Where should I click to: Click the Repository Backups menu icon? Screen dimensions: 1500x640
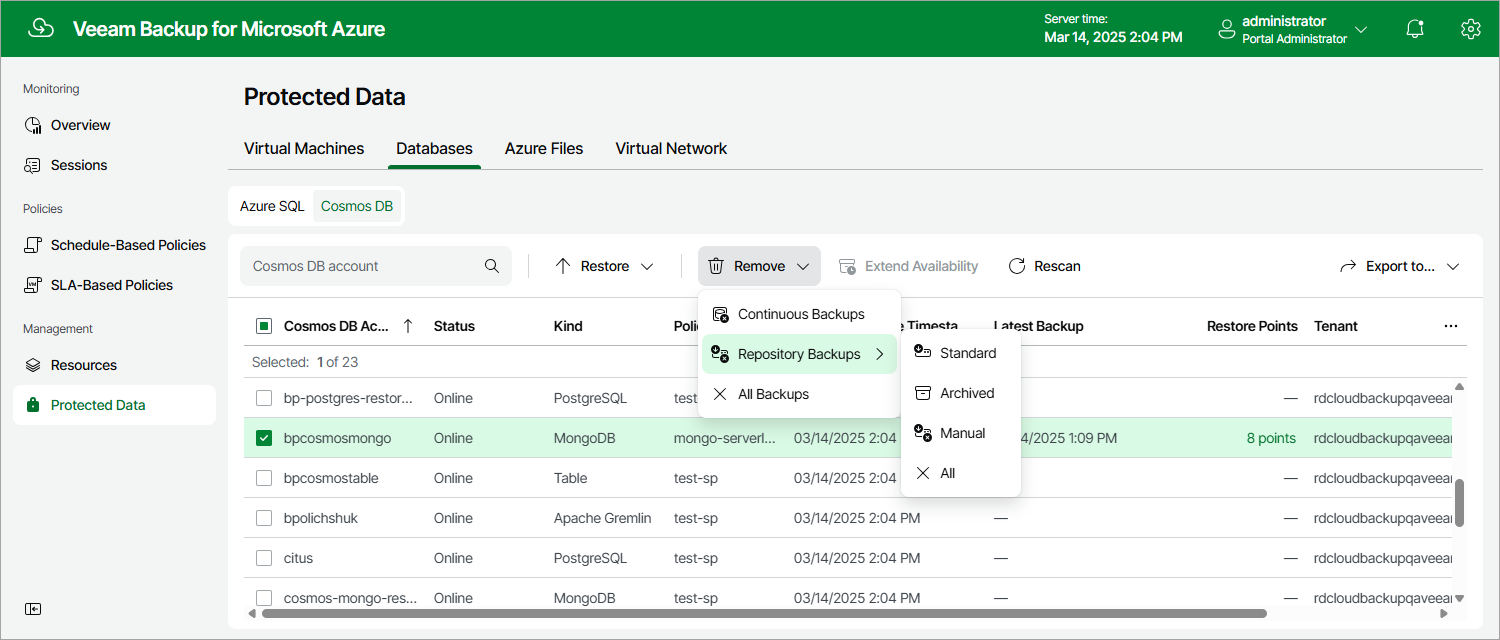pos(720,354)
